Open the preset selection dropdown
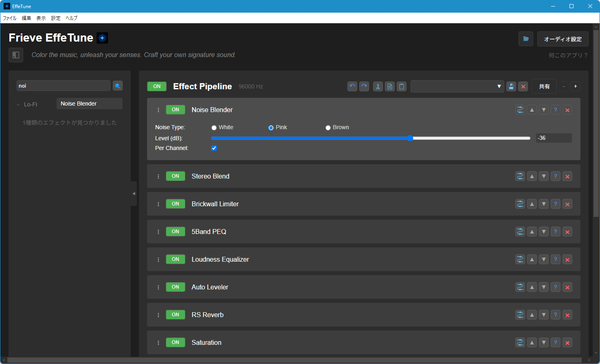This screenshot has width=600, height=364. tap(457, 87)
